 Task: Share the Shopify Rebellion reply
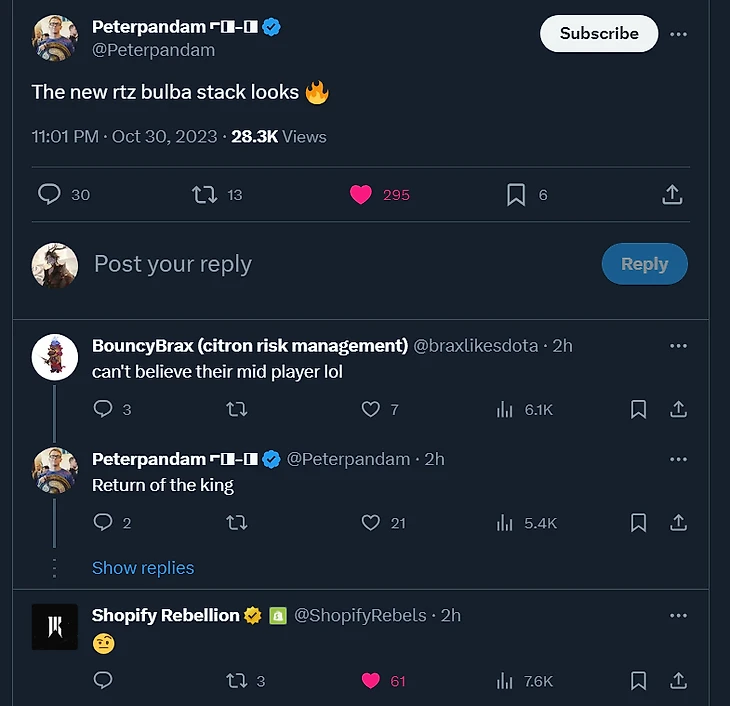(678, 681)
